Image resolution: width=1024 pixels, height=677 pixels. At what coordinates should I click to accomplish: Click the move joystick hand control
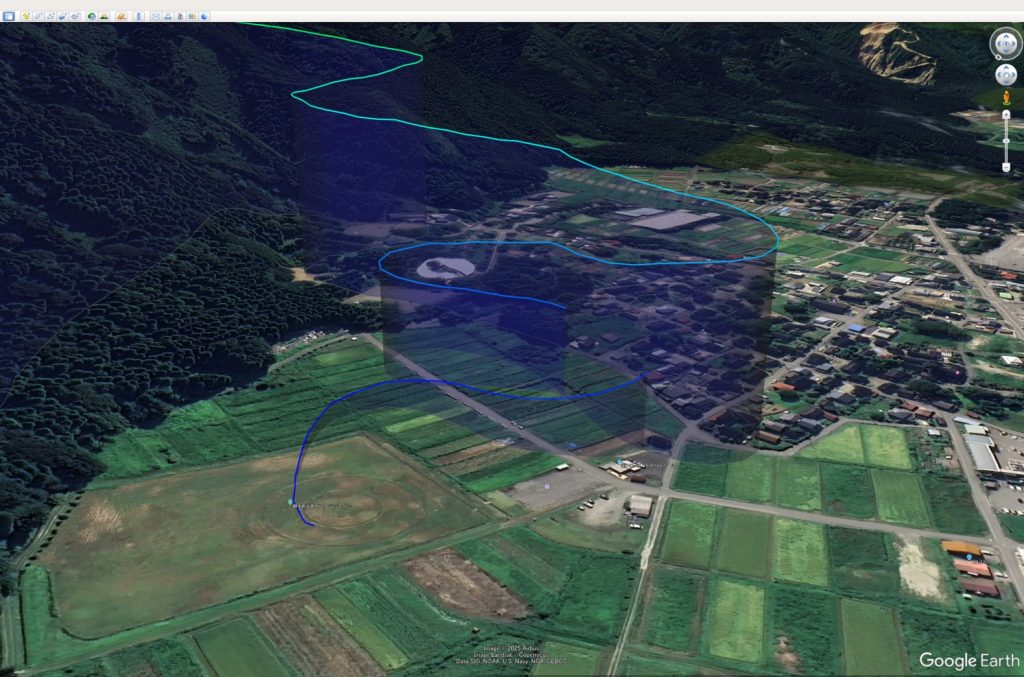point(1005,76)
